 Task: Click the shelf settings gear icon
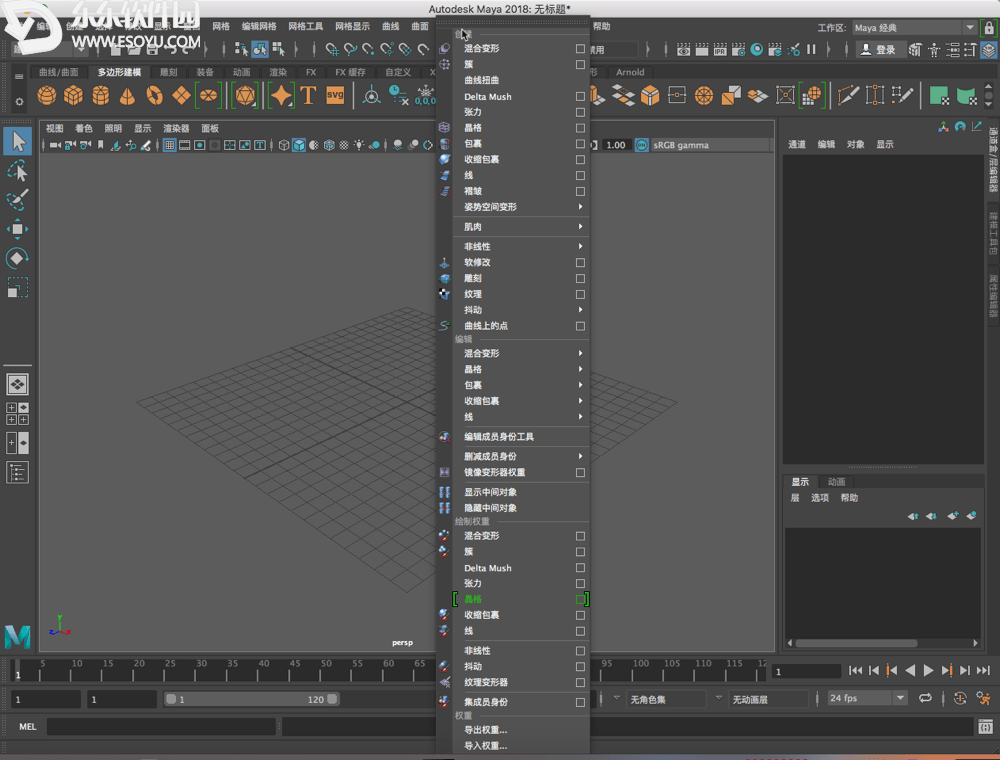[x=19, y=101]
